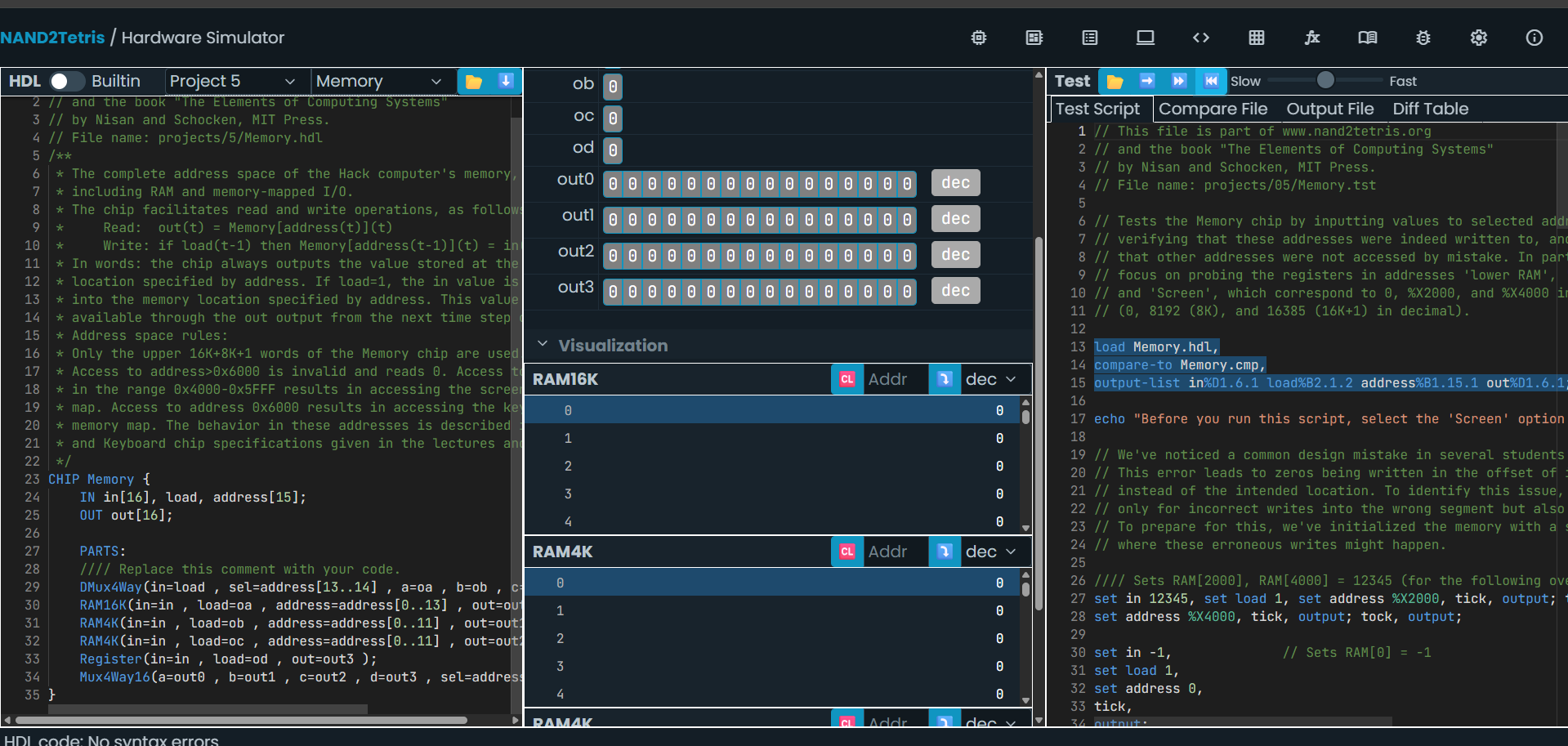This screenshot has width=1568, height=746.
Task: Switch to the Compare File tab
Action: click(x=1213, y=109)
